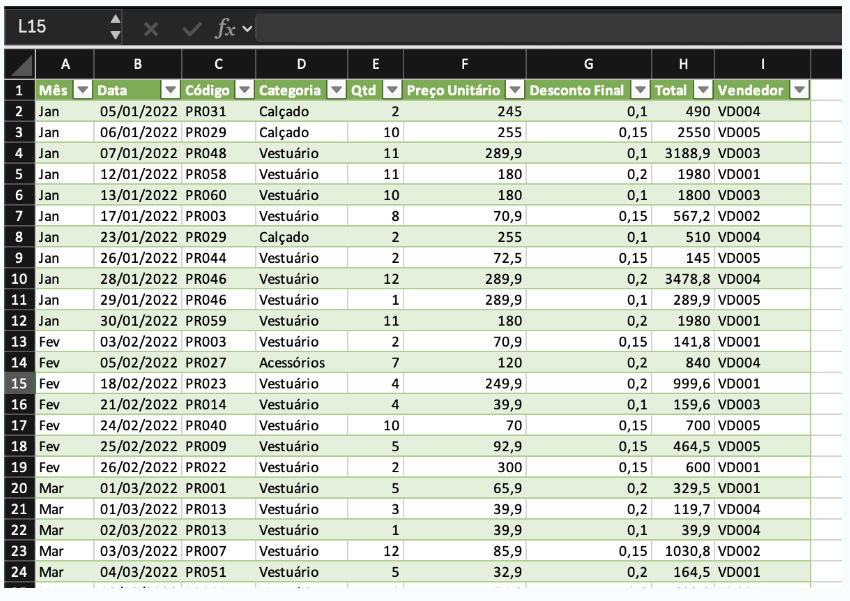Click the total cell 1030,8
The height and width of the screenshot is (601, 850).
point(683,551)
